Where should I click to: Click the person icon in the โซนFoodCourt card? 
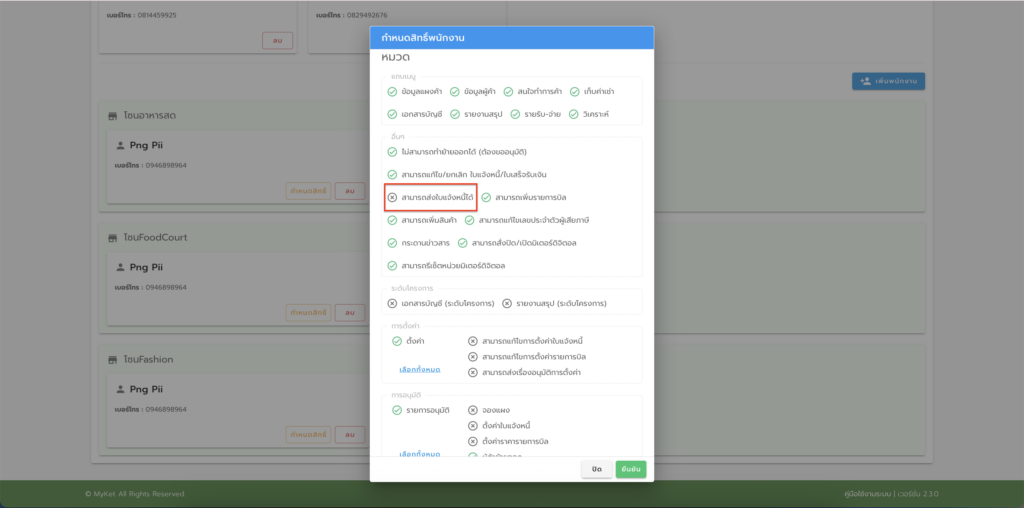click(121, 268)
